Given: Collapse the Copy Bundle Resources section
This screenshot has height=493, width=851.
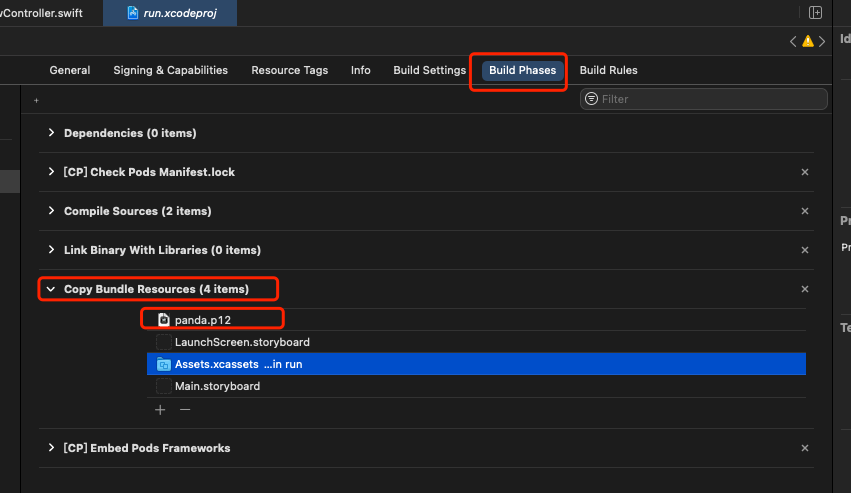Looking at the screenshot, I should (52, 289).
